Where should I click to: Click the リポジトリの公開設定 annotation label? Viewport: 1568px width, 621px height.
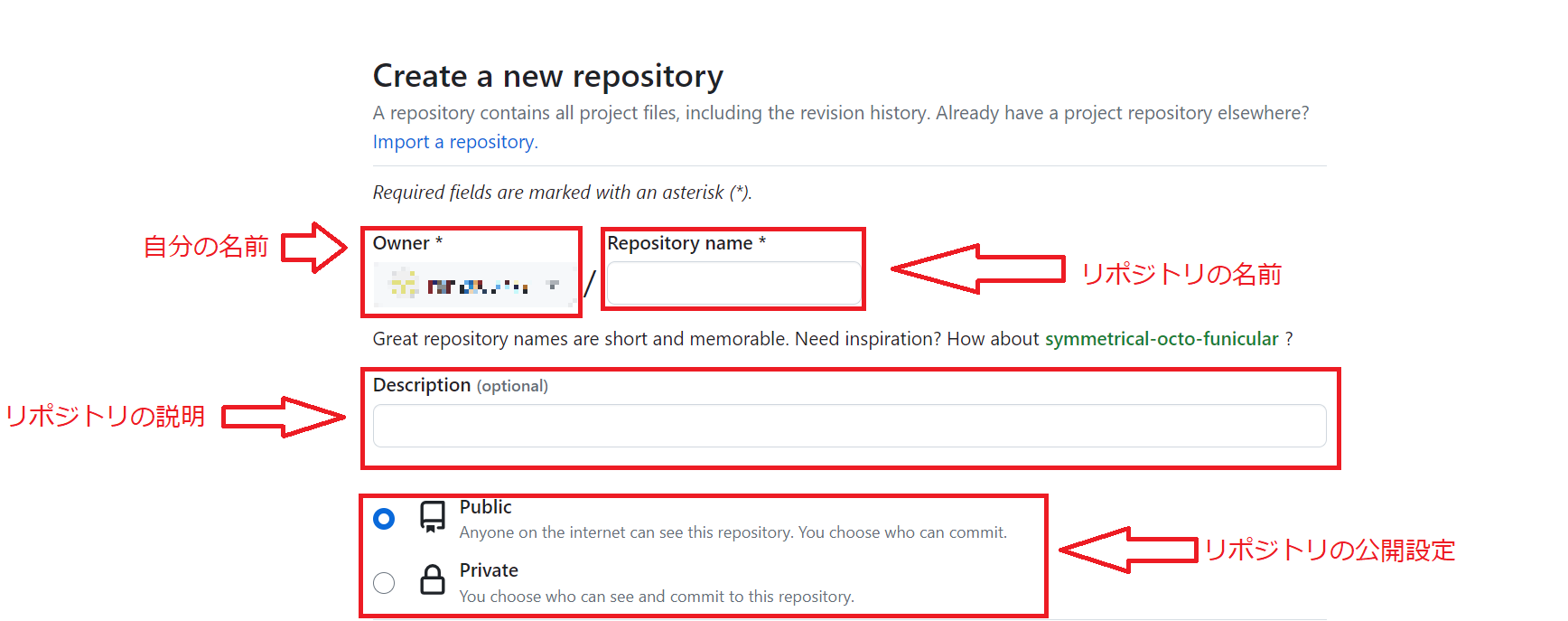(1329, 550)
